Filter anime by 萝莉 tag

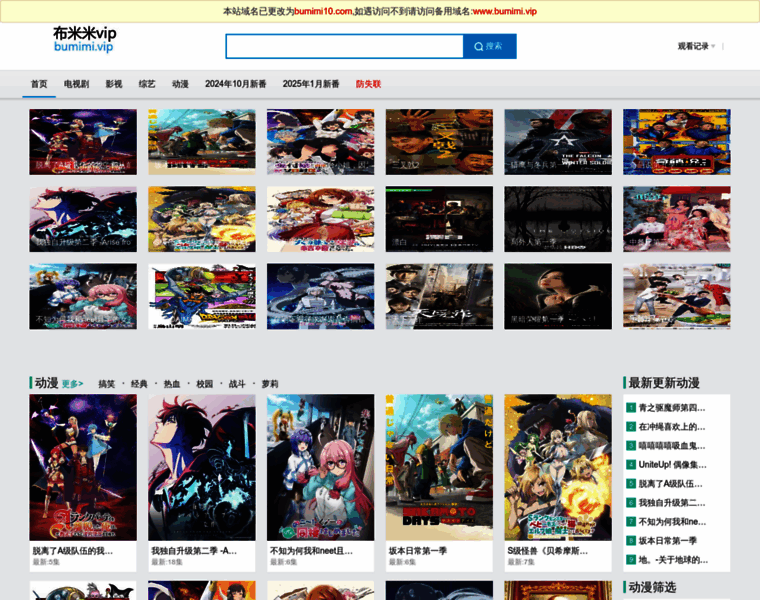(x=270, y=384)
